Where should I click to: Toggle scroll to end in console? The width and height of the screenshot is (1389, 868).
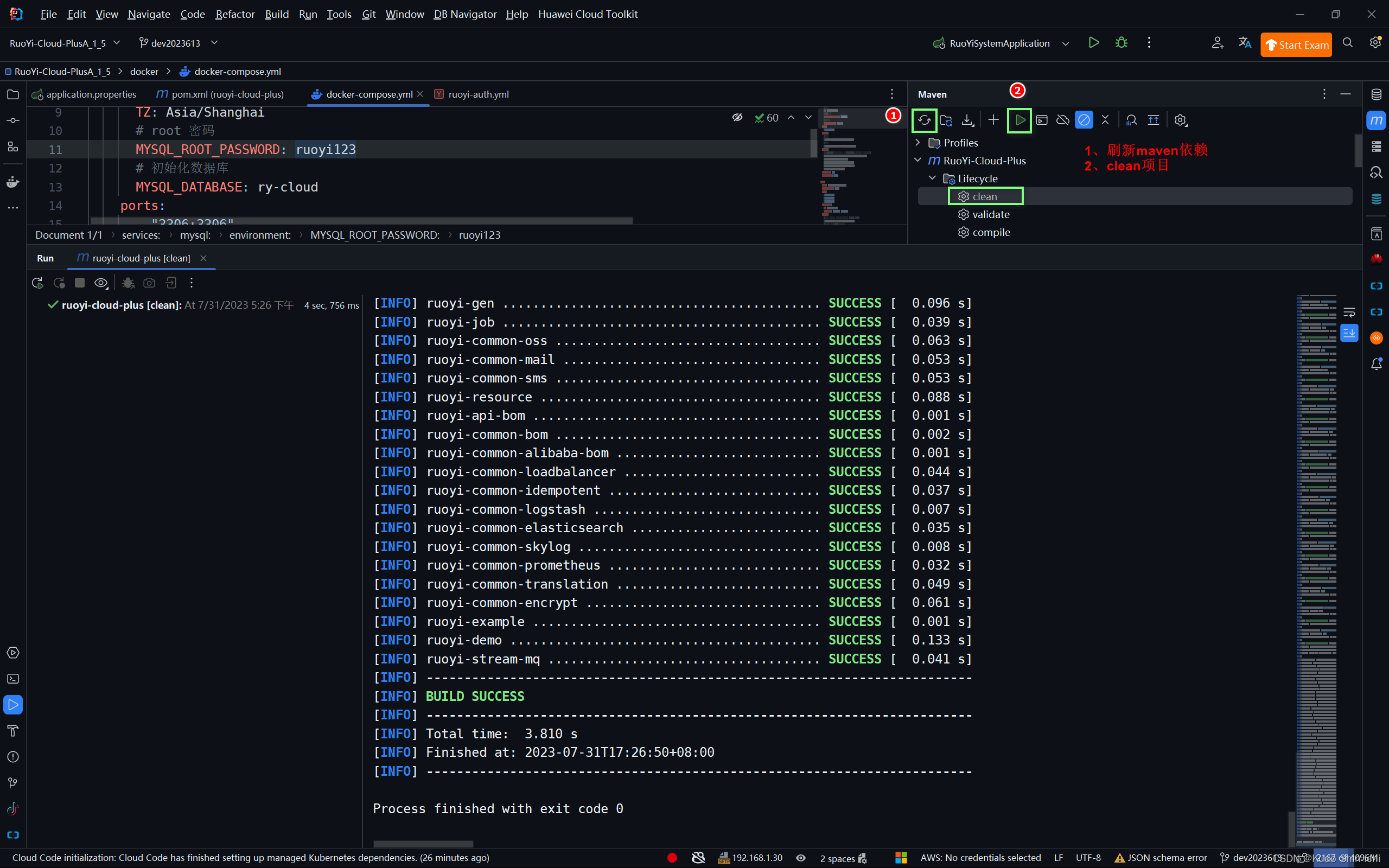tap(1349, 333)
